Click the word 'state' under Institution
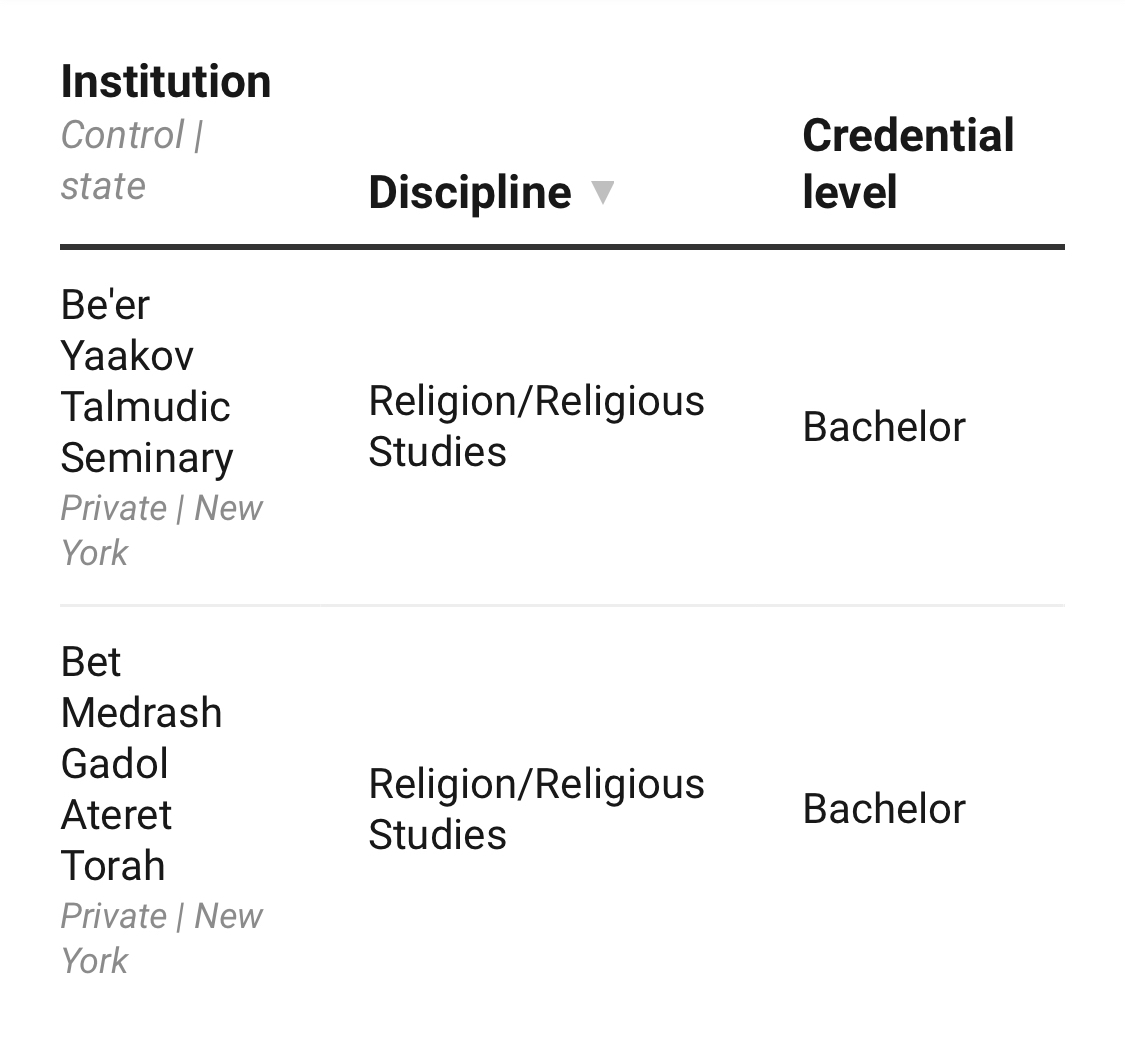The width and height of the screenshot is (1125, 1042). point(103,186)
